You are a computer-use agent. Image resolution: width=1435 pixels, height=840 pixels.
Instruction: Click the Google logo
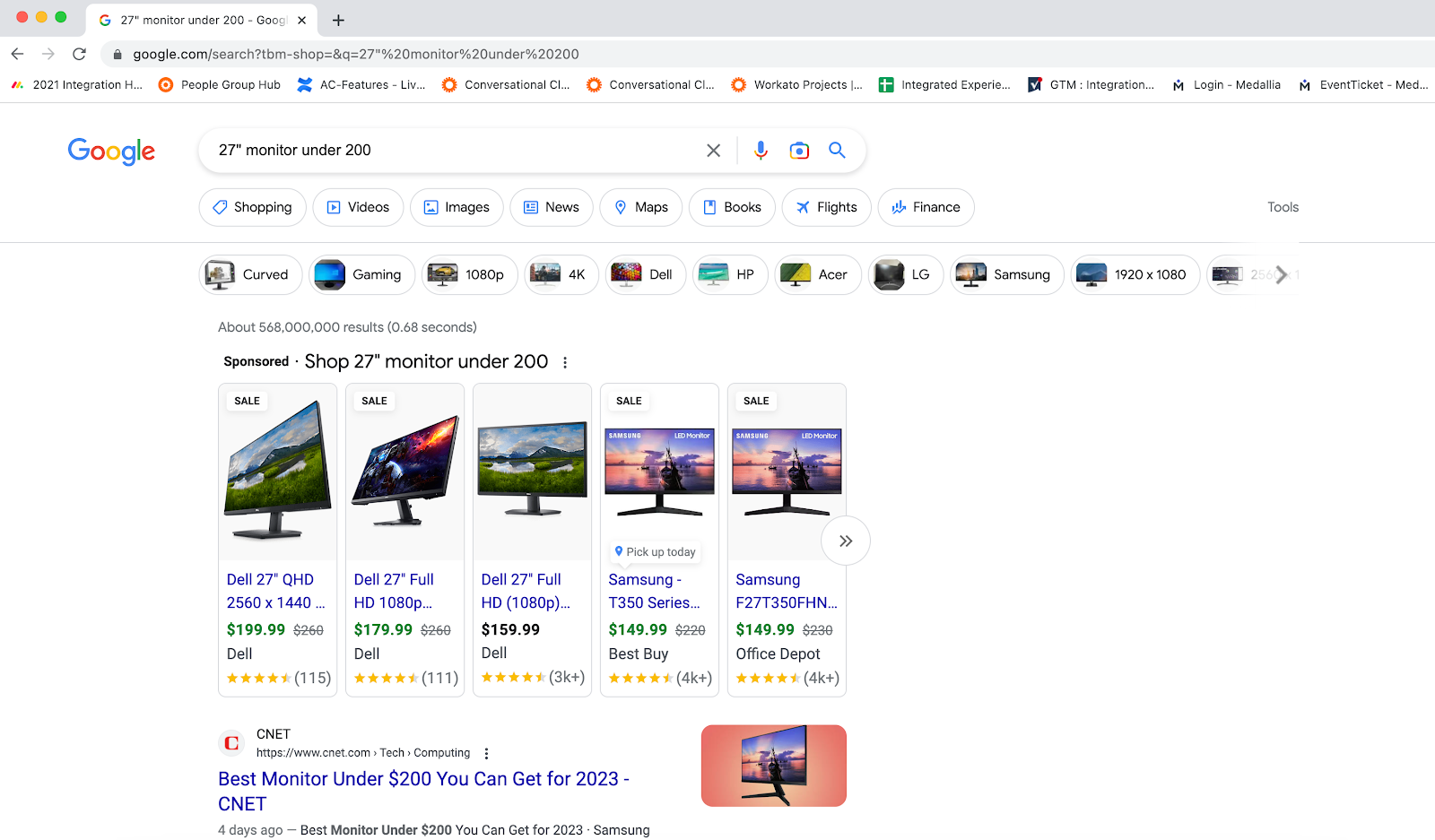pos(111,152)
